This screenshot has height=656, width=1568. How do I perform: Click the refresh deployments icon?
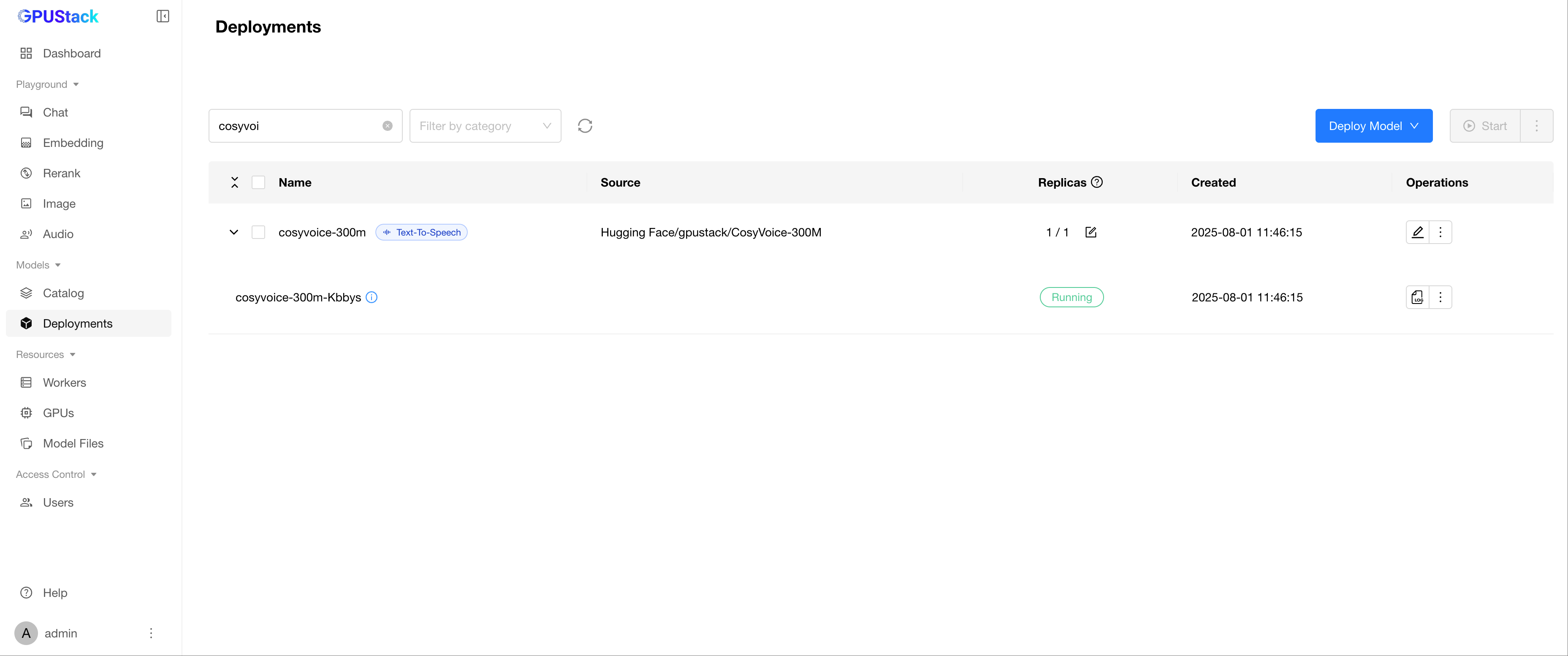point(584,126)
